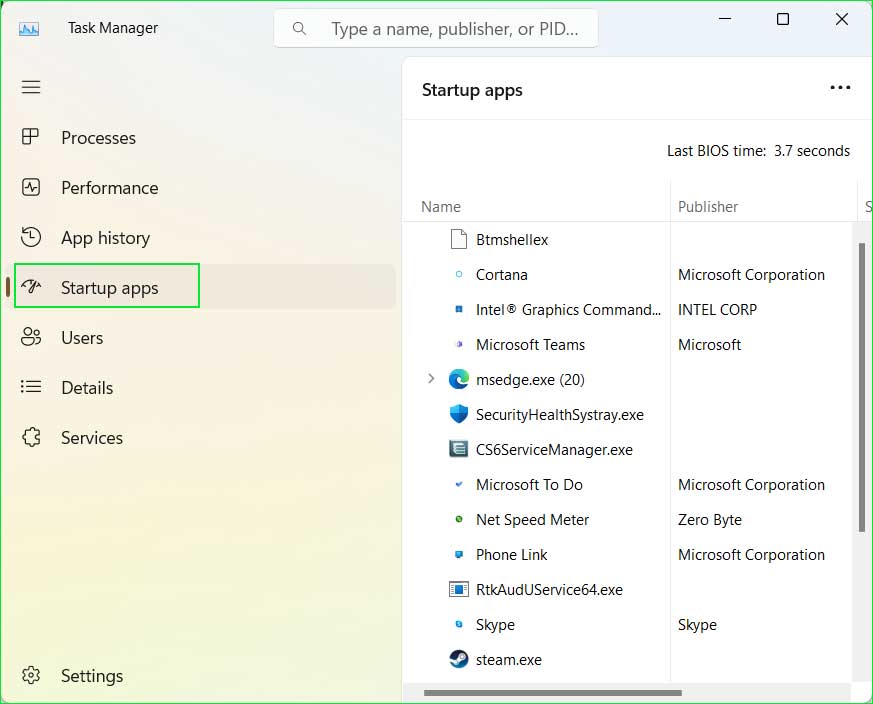Click the Startup apps gauge icon
Screen dimensions: 873x704
(31, 286)
